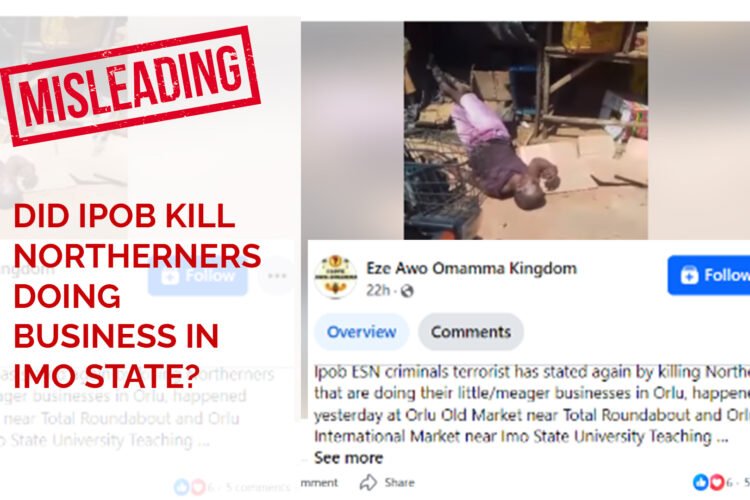
Task: Click the Share arrow icon
Action: point(368,482)
